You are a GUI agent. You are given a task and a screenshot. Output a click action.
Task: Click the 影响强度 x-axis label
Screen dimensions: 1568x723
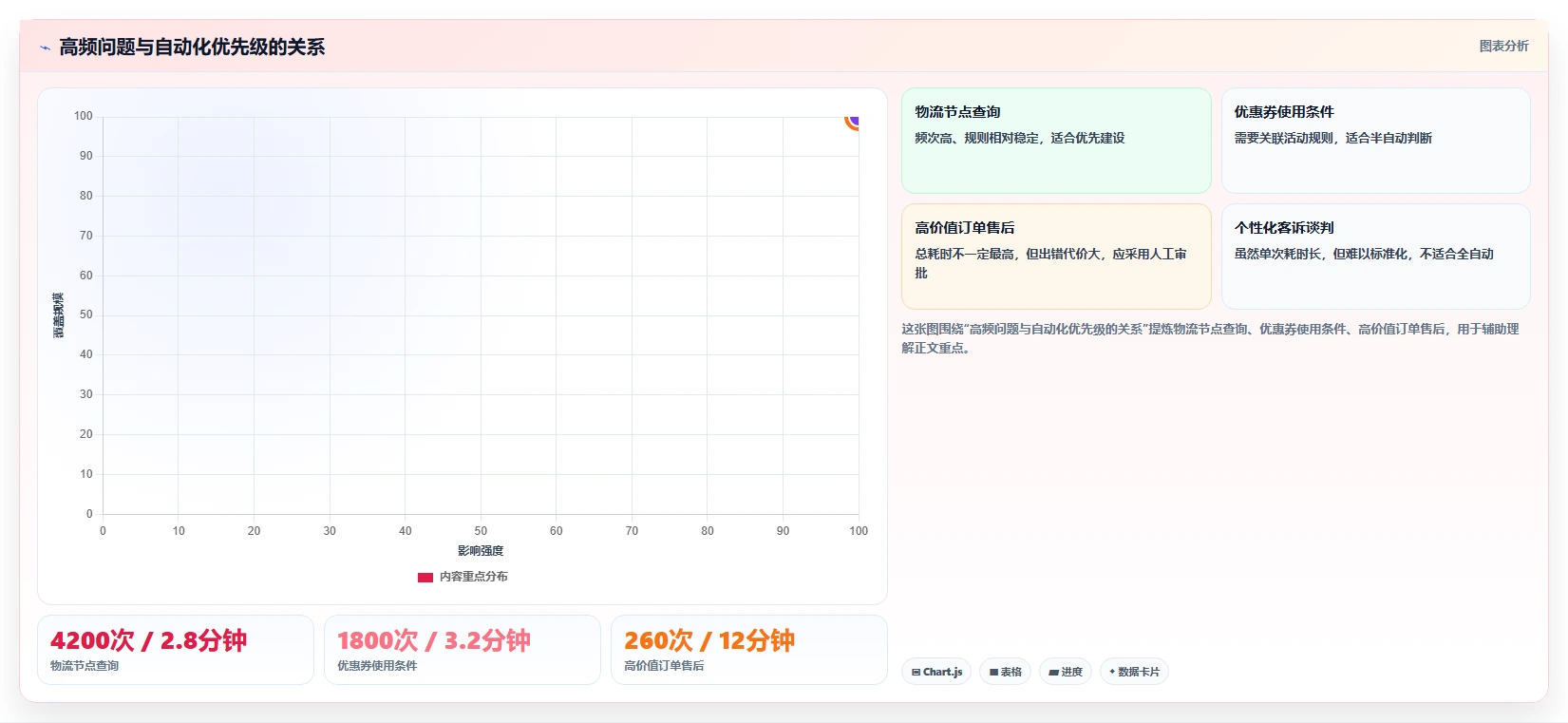coord(481,551)
